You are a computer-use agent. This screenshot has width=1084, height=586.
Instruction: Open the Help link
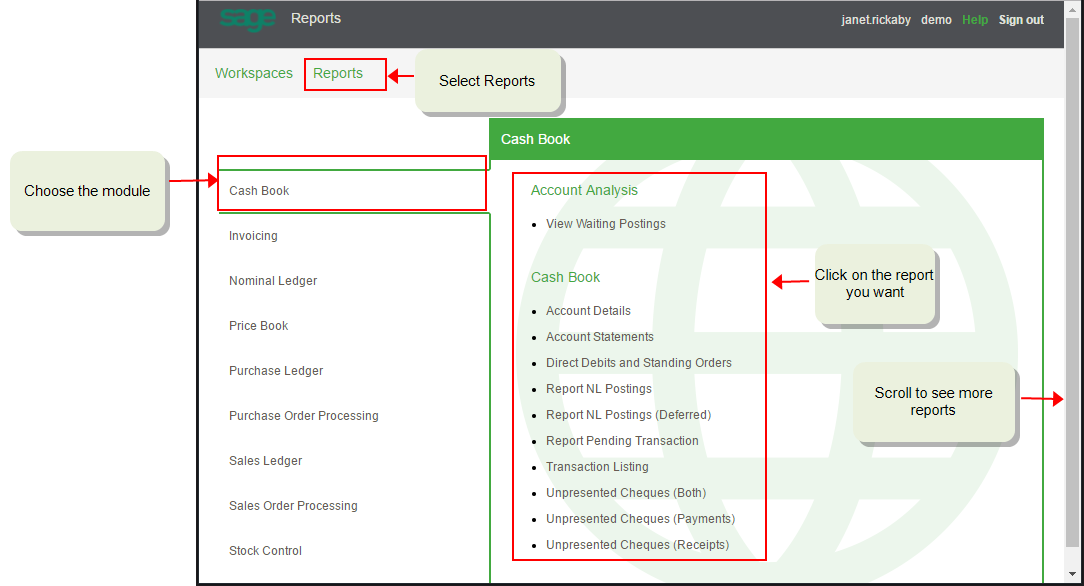975,20
